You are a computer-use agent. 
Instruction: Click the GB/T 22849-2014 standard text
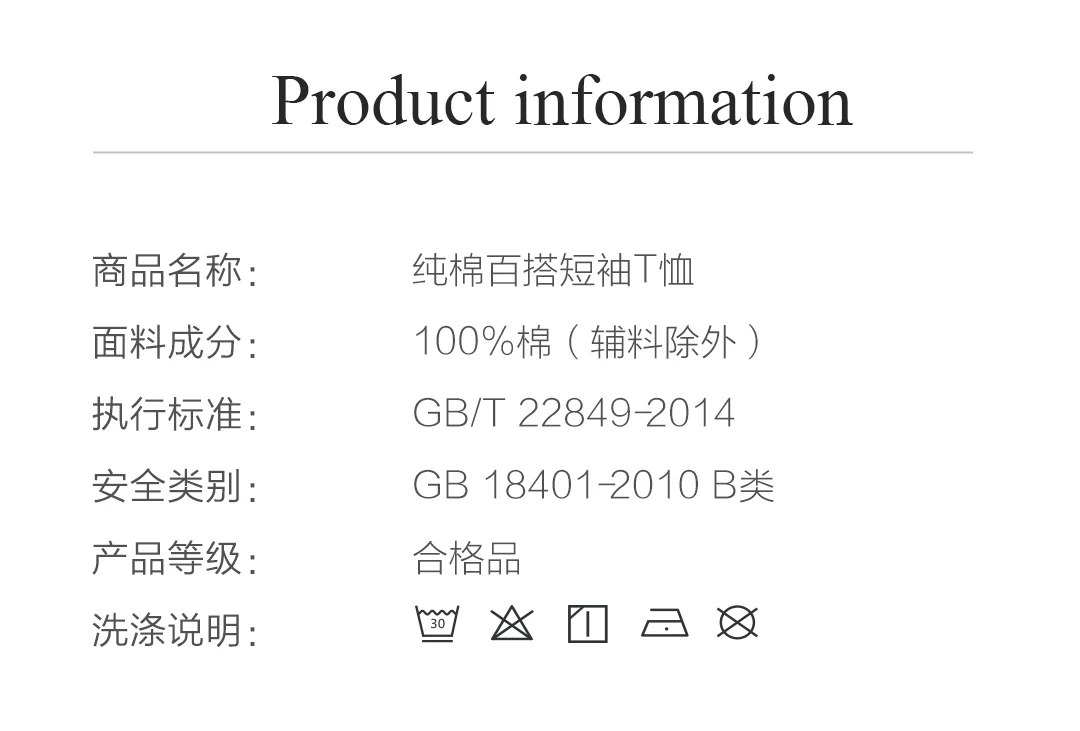[574, 413]
